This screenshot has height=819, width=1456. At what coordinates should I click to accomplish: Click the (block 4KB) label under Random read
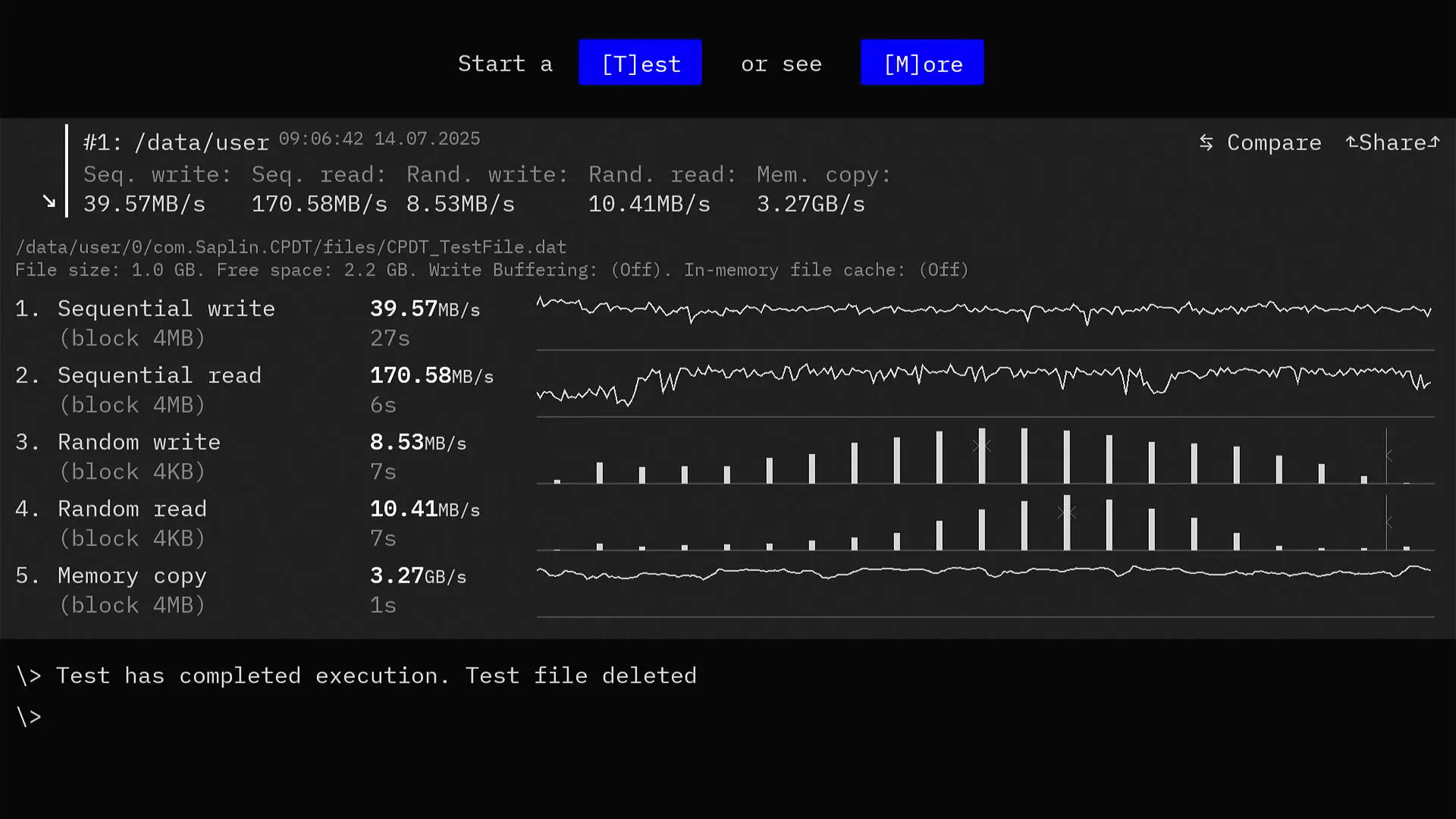pos(132,538)
